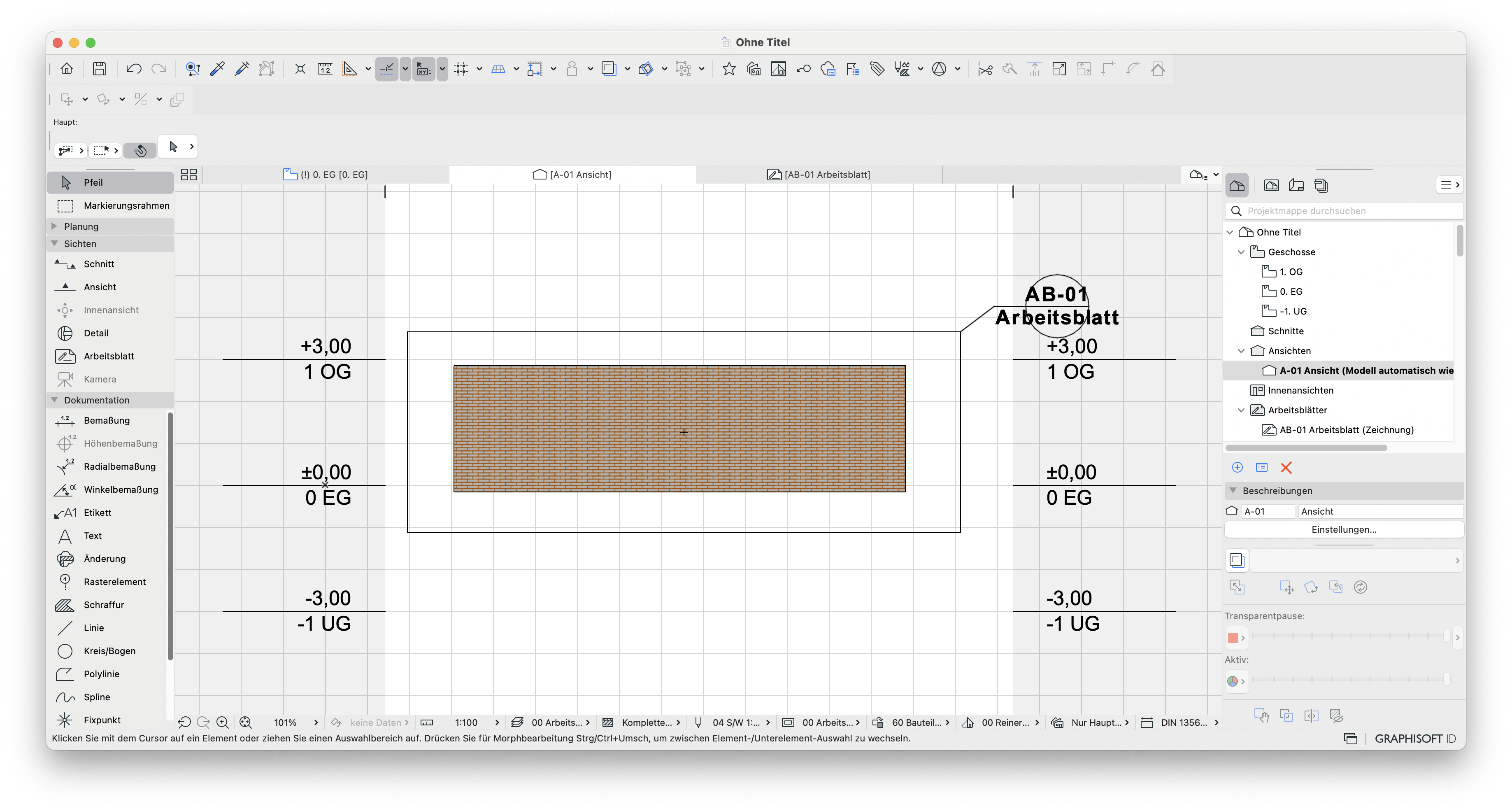The height and width of the screenshot is (811, 1512).
Task: Toggle the grid snap button in toolbar
Action: (x=461, y=69)
